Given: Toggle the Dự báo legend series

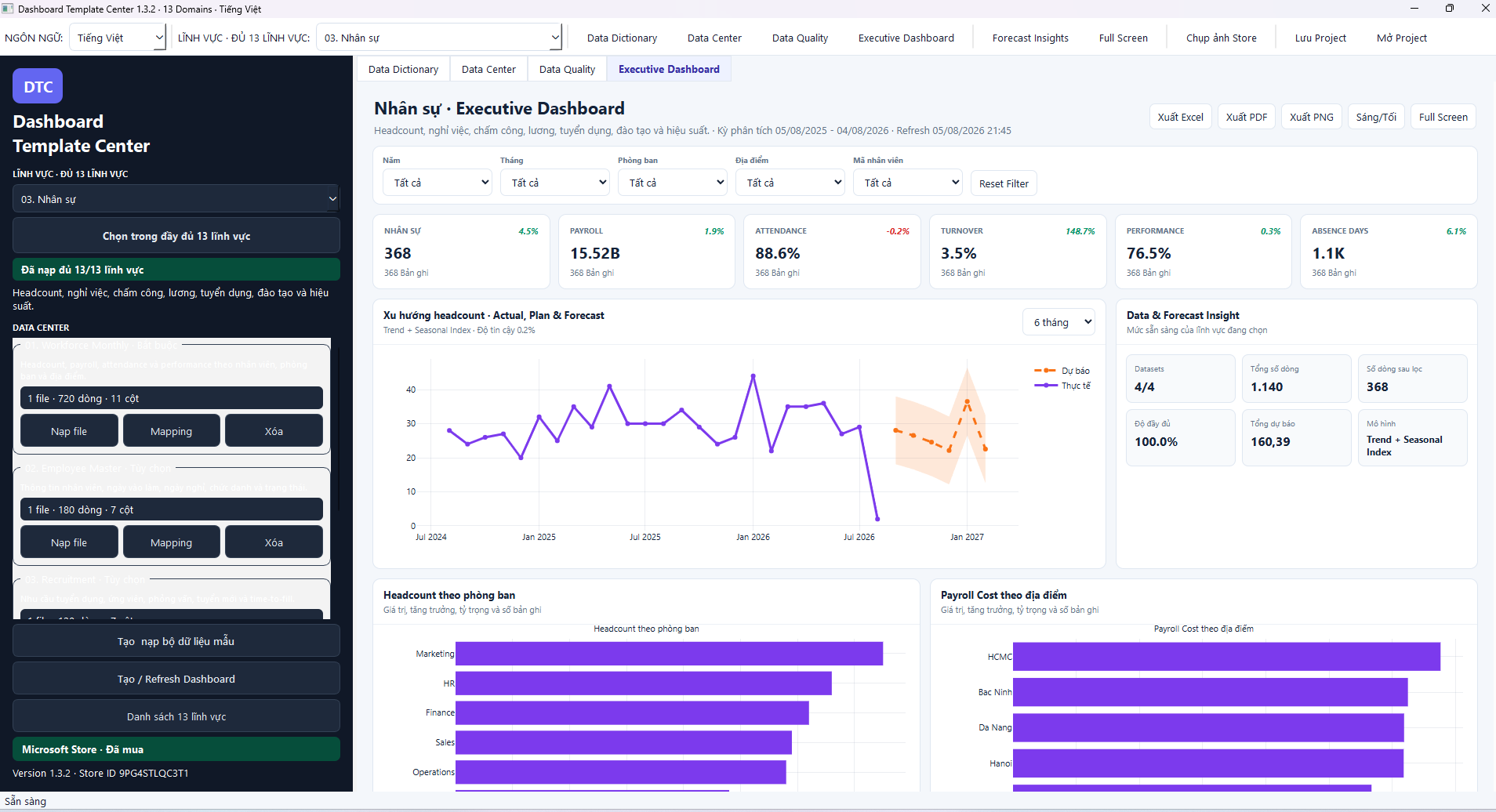Looking at the screenshot, I should click(1062, 371).
